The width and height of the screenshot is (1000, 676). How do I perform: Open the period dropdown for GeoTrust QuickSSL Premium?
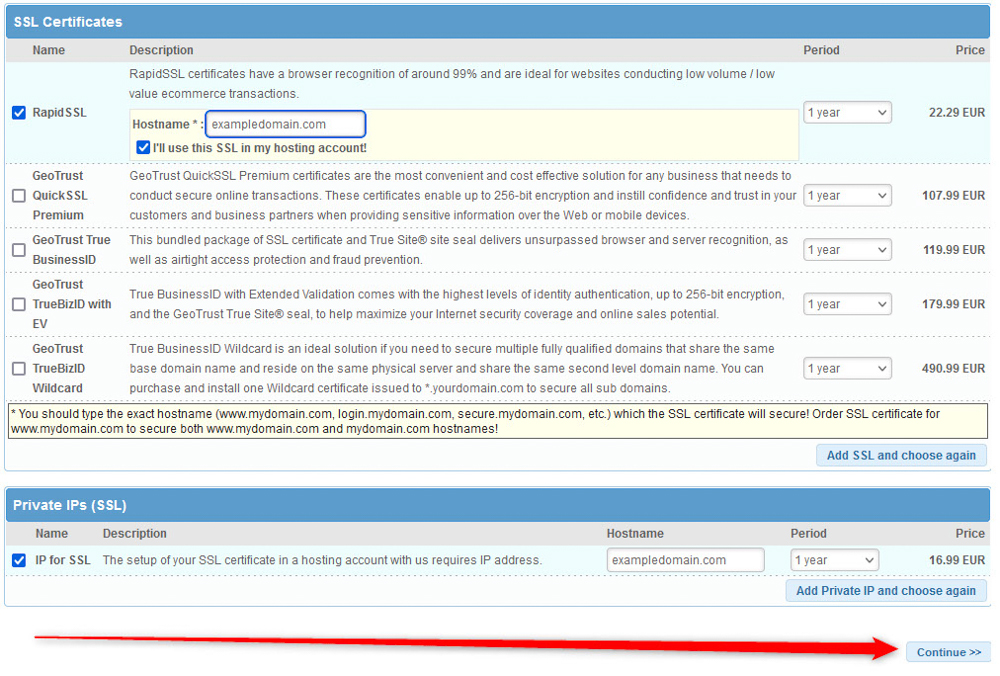[847, 195]
